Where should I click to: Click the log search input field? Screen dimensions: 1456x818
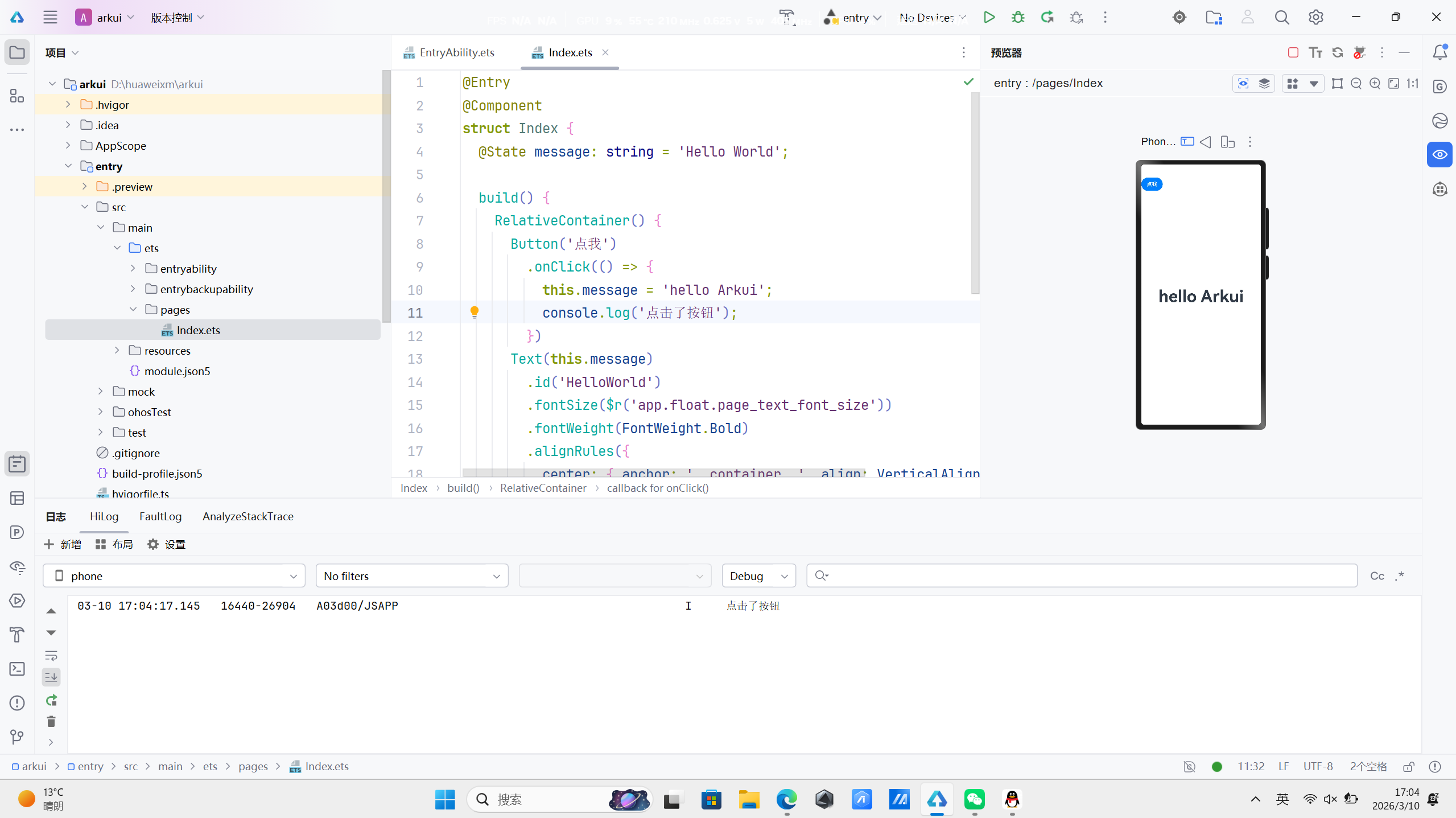pyautogui.click(x=1081, y=576)
